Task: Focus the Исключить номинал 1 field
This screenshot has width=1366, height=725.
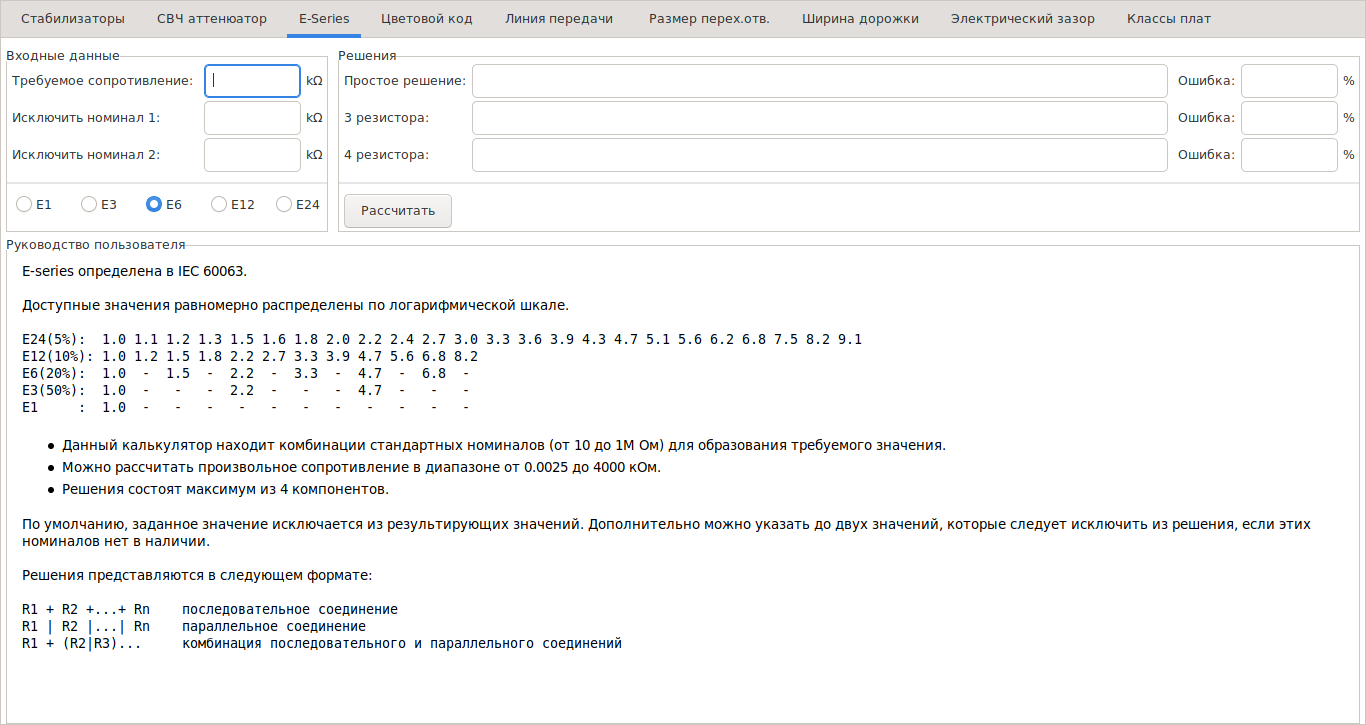Action: point(252,118)
